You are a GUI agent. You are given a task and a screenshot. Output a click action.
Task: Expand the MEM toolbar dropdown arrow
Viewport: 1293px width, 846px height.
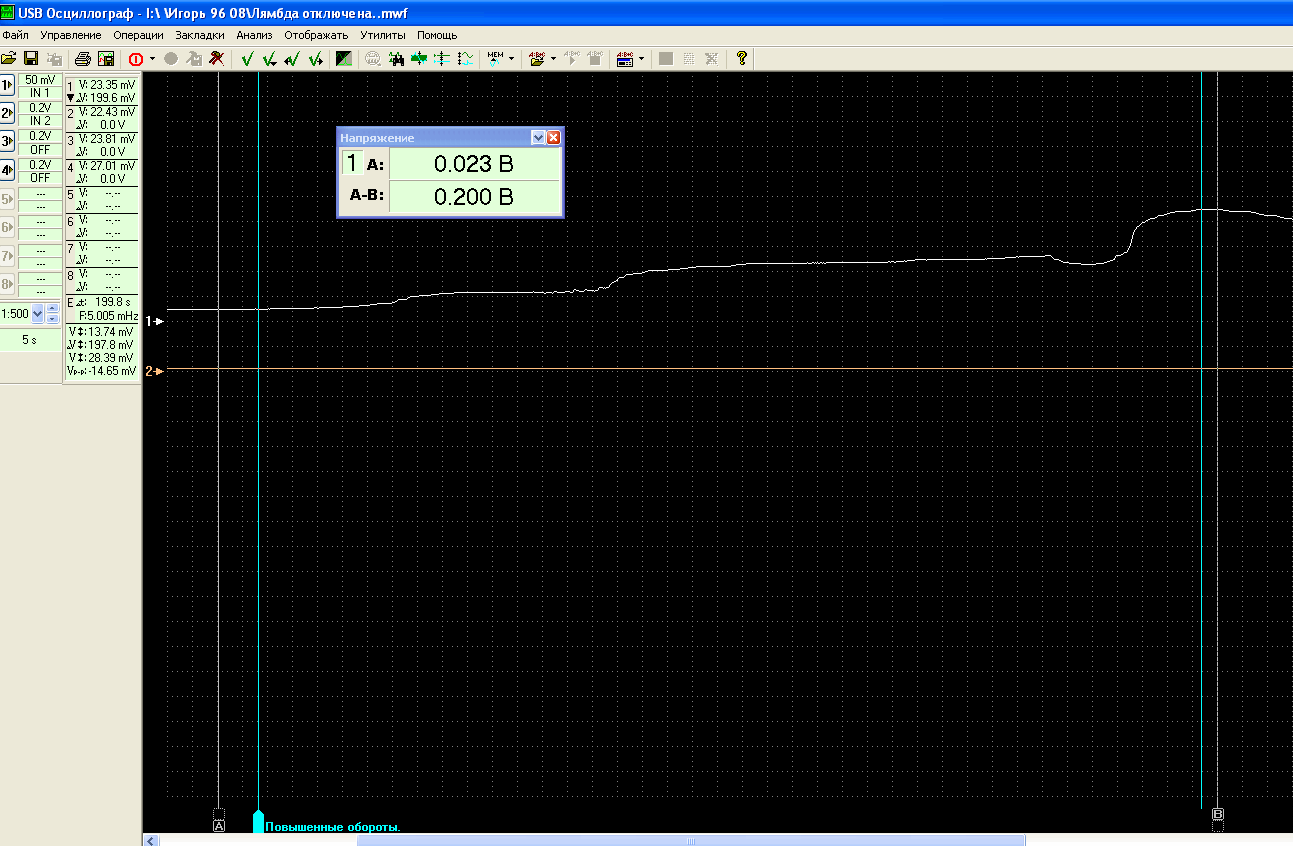coord(512,59)
